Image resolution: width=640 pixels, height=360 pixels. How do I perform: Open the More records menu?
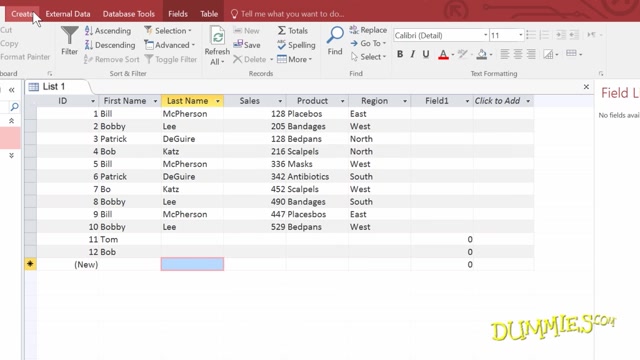[x=294, y=59]
